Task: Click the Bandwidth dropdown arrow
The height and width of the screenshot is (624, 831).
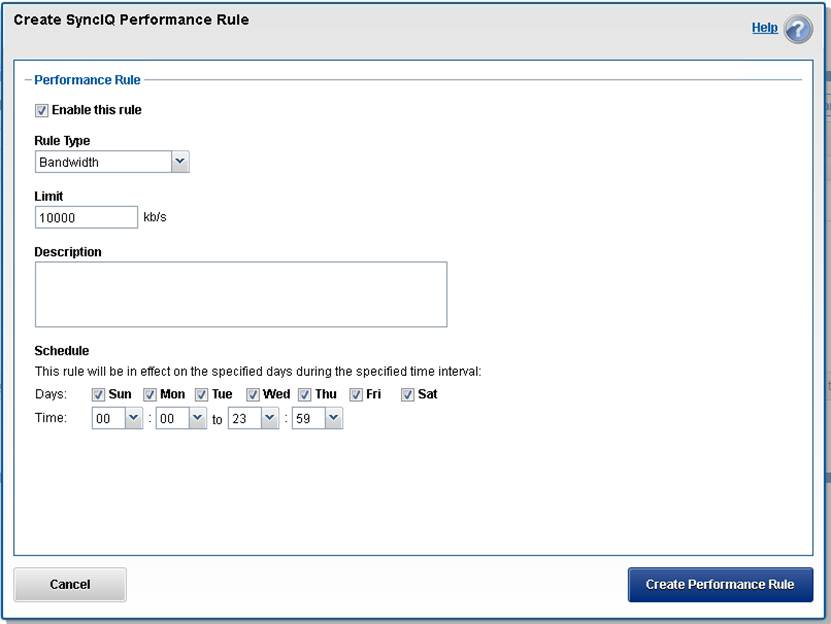Action: [x=180, y=162]
